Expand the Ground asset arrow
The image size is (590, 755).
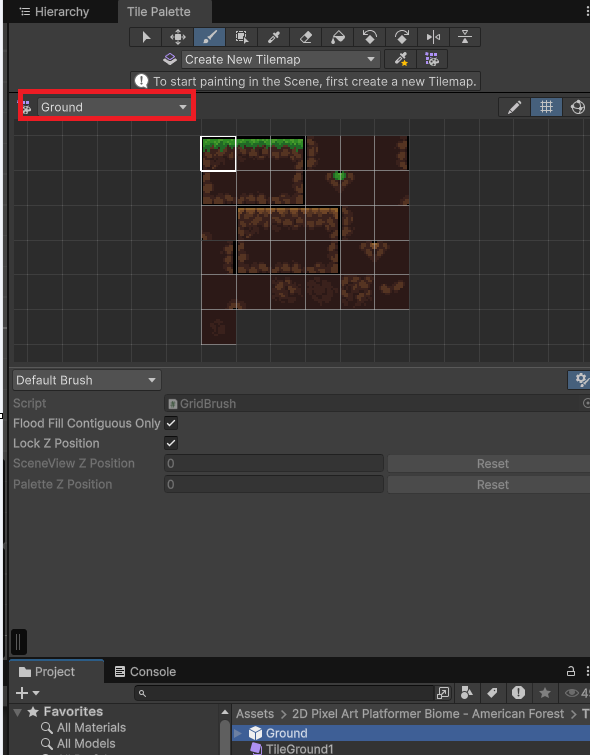click(x=238, y=733)
